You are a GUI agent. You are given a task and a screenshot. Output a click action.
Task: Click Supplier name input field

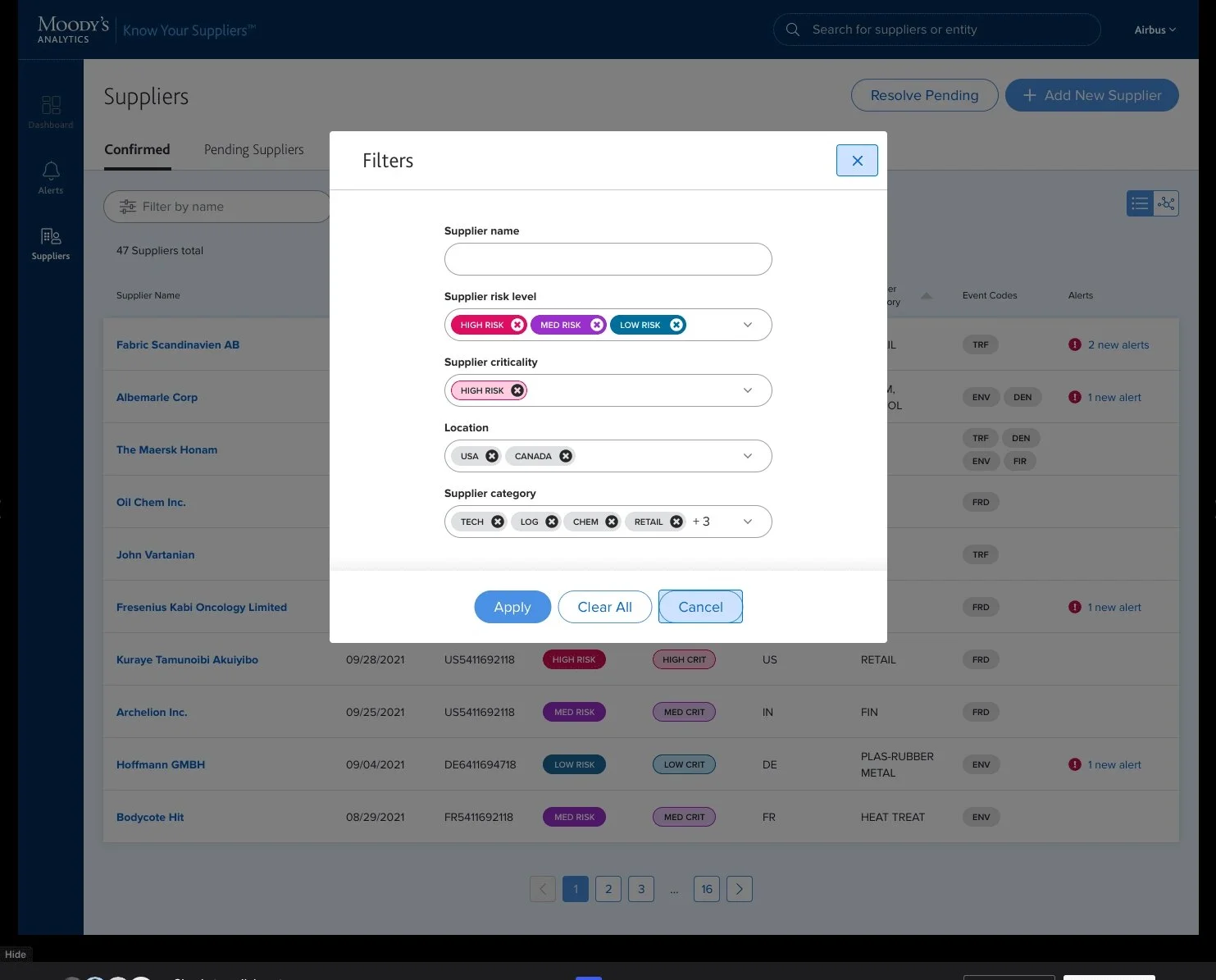608,259
